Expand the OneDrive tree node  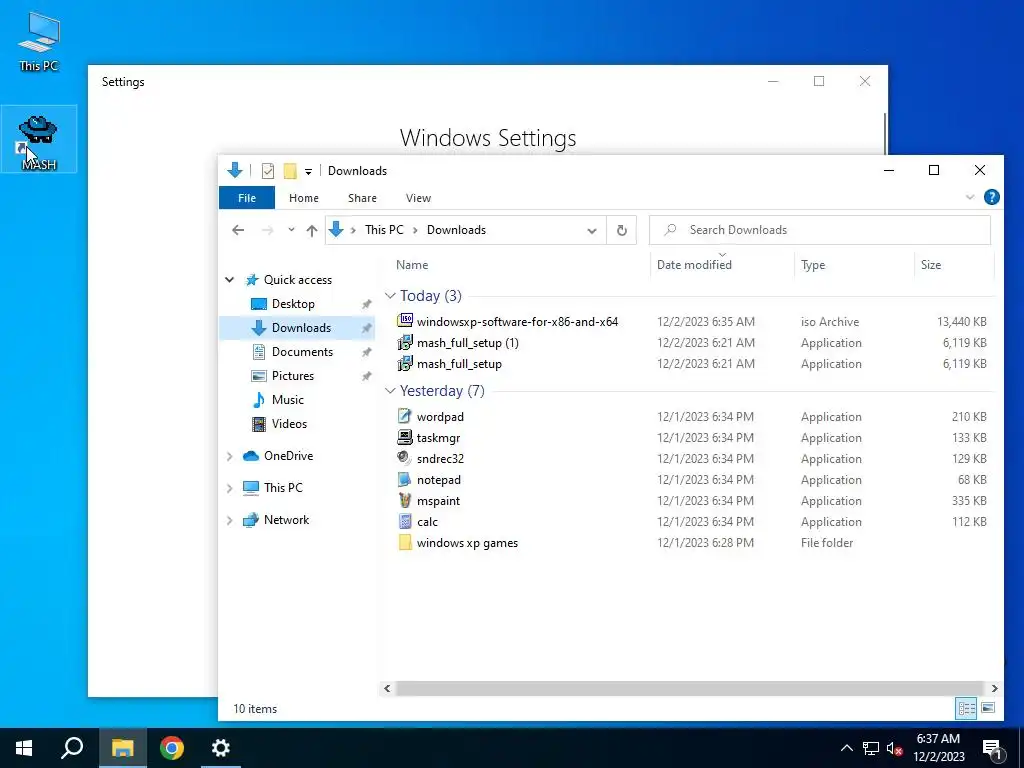(x=229, y=456)
